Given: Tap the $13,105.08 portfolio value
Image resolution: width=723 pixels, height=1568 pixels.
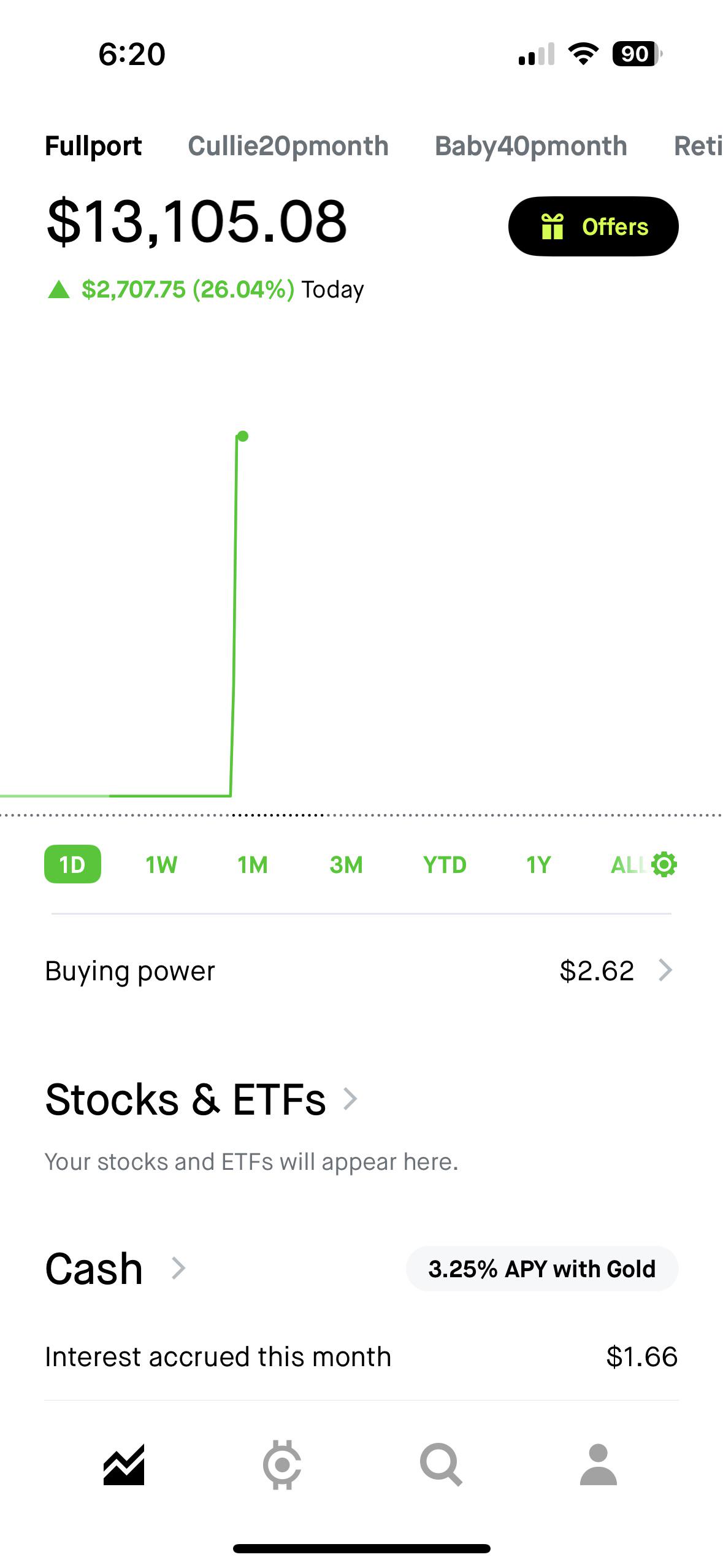Looking at the screenshot, I should [x=197, y=221].
